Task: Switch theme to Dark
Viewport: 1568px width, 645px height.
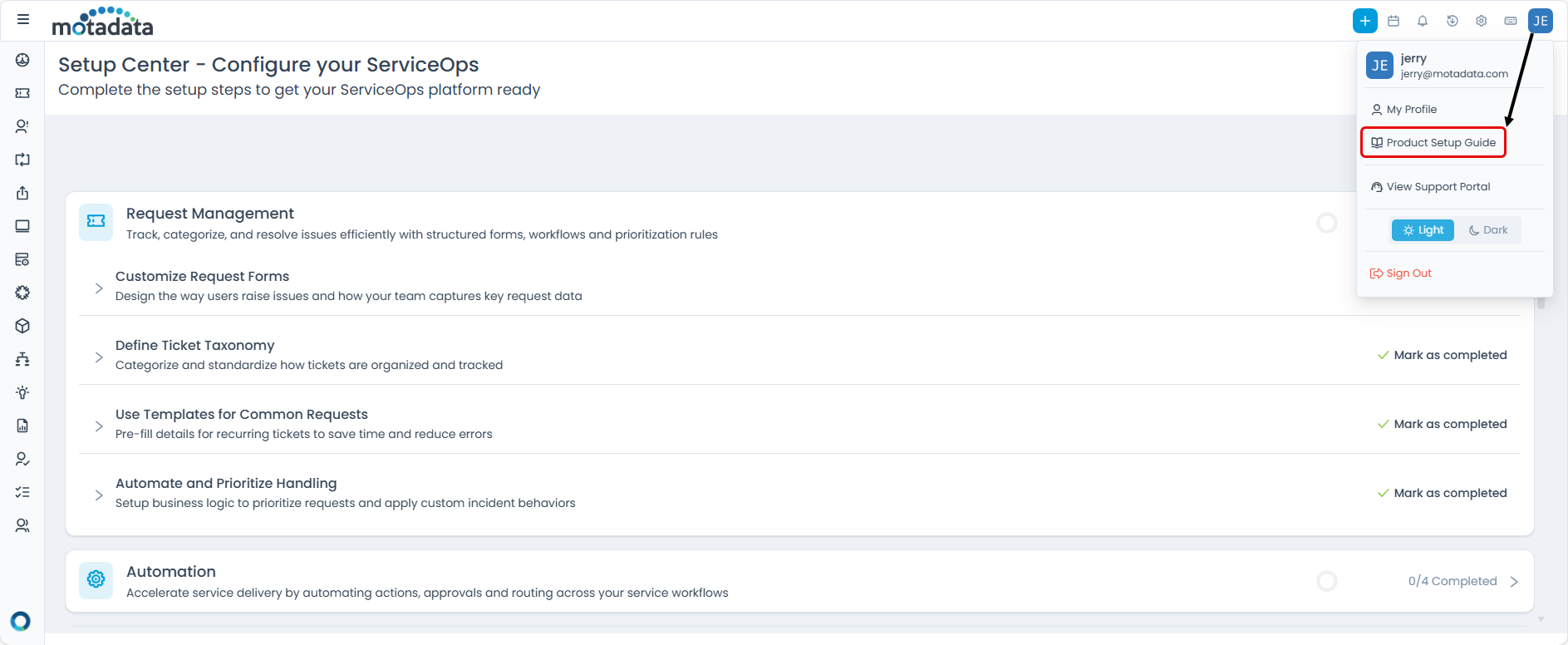Action: [1487, 230]
